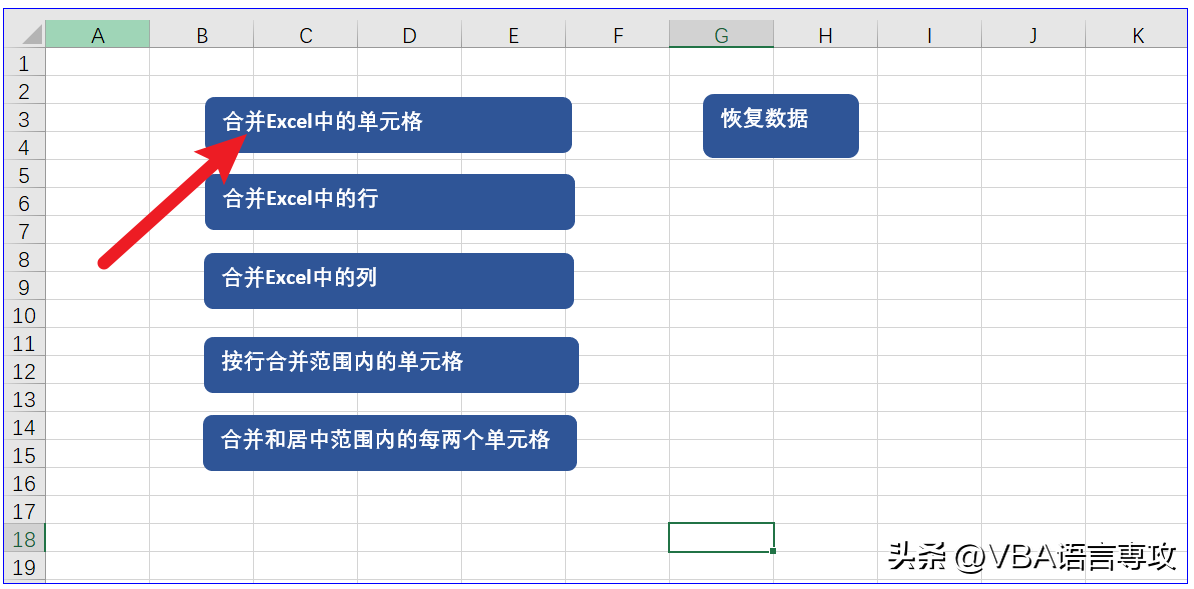Select row 13 header
1194x589 pixels.
click(25, 399)
